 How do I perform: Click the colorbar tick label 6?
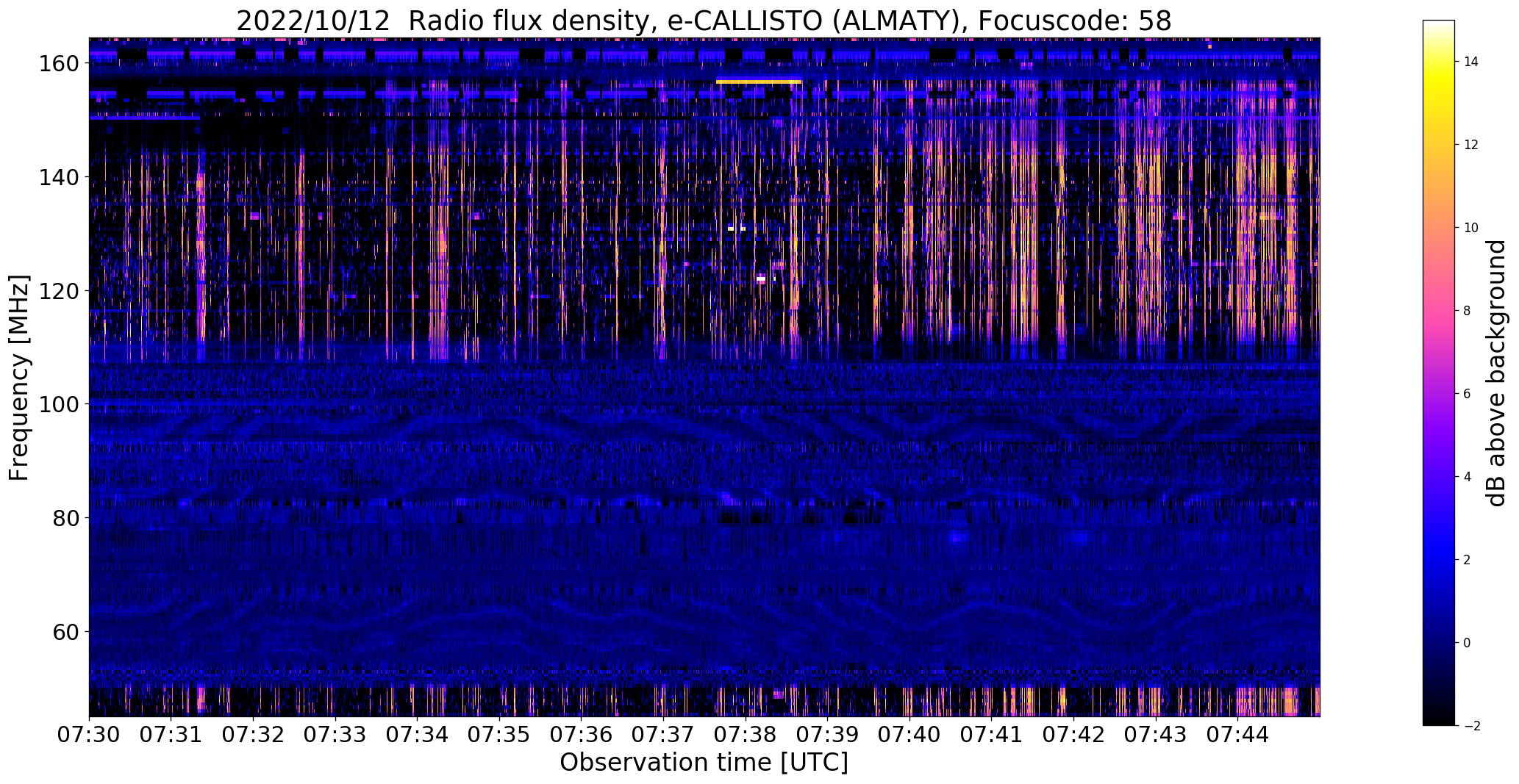point(1467,394)
